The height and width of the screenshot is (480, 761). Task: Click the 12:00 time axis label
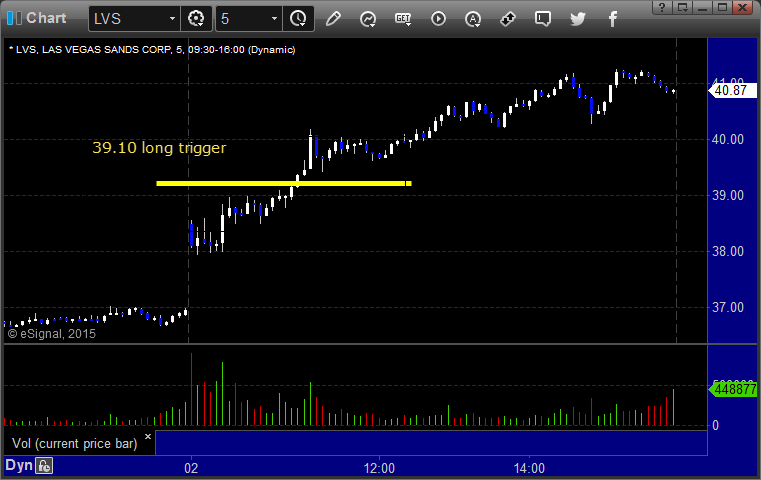coord(379,468)
